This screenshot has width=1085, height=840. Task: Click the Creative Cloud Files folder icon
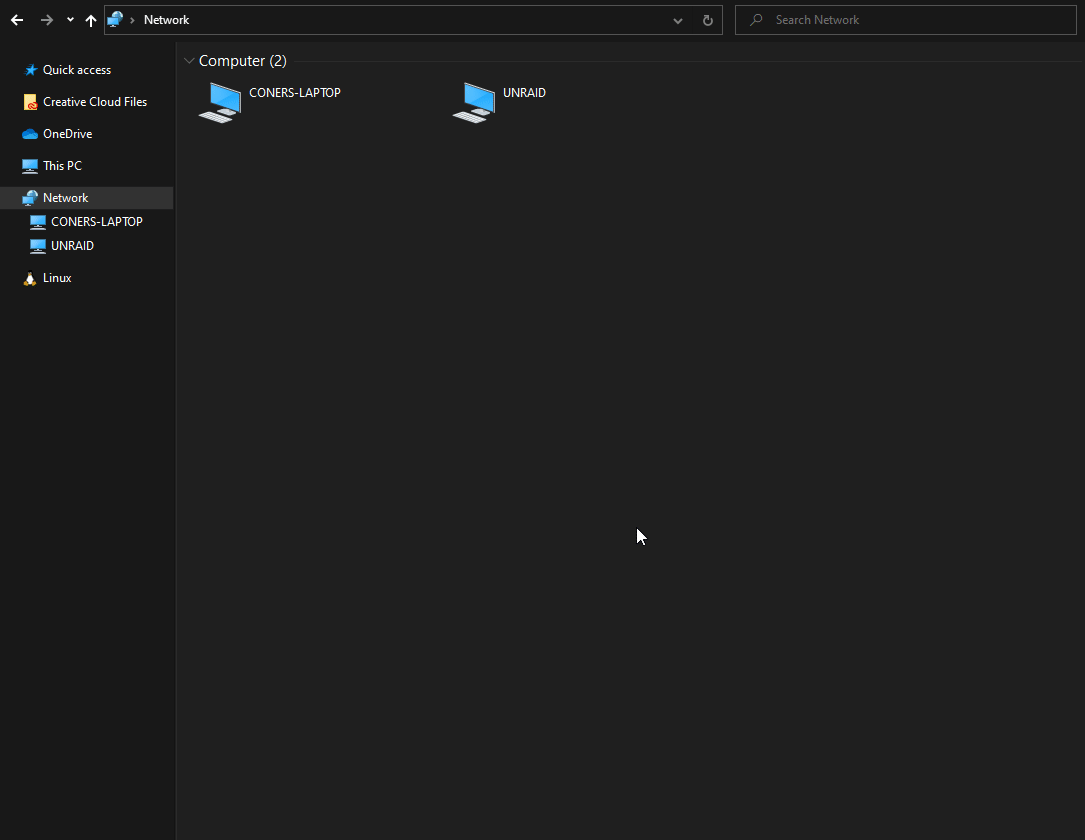30,102
